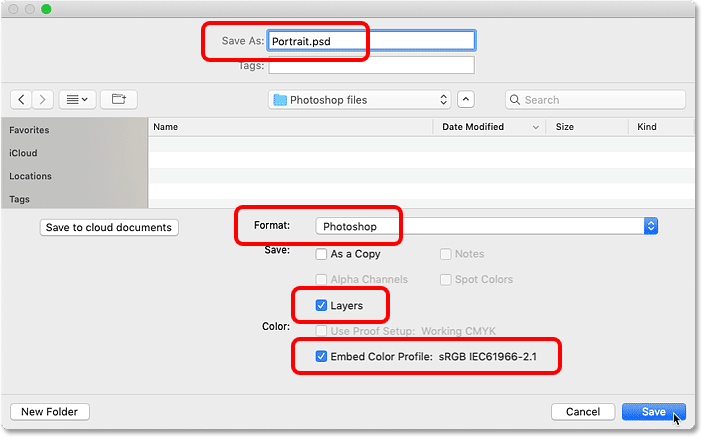Screen dimensions: 705x440
Task: Click the Format dropdown blue arrow stepper
Action: tap(651, 226)
